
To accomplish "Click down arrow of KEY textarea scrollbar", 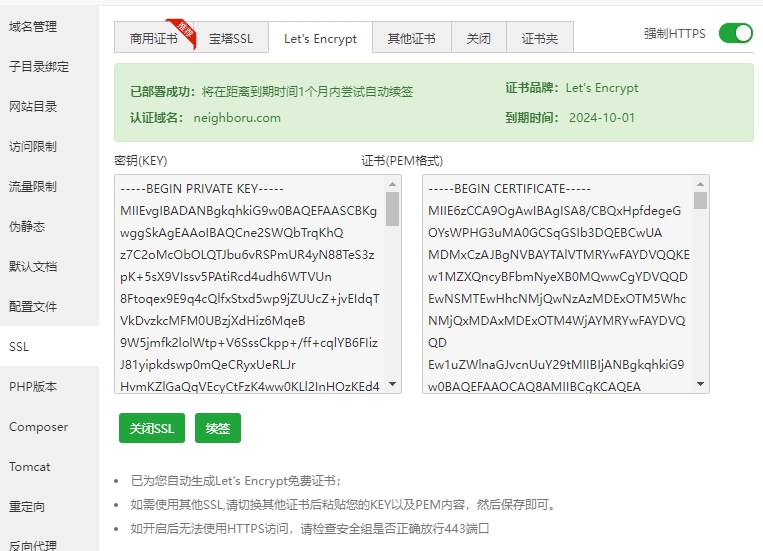I will point(392,385).
